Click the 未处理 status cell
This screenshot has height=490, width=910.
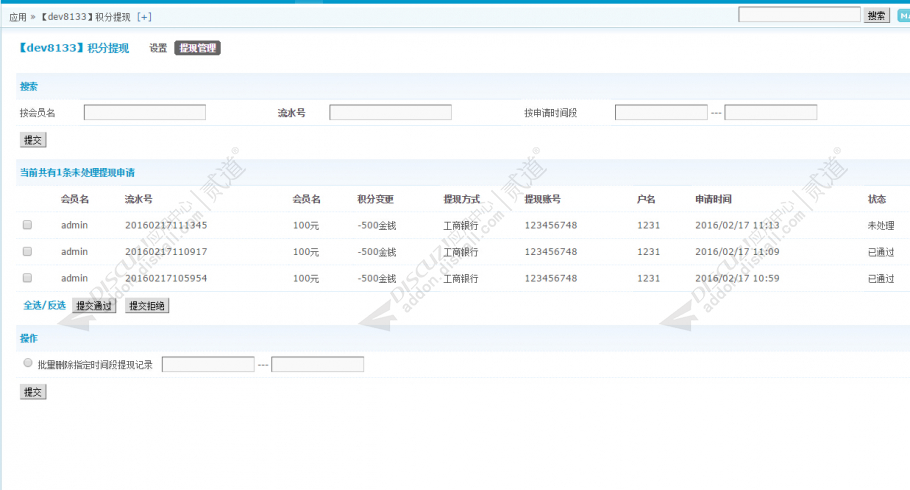pos(881,225)
